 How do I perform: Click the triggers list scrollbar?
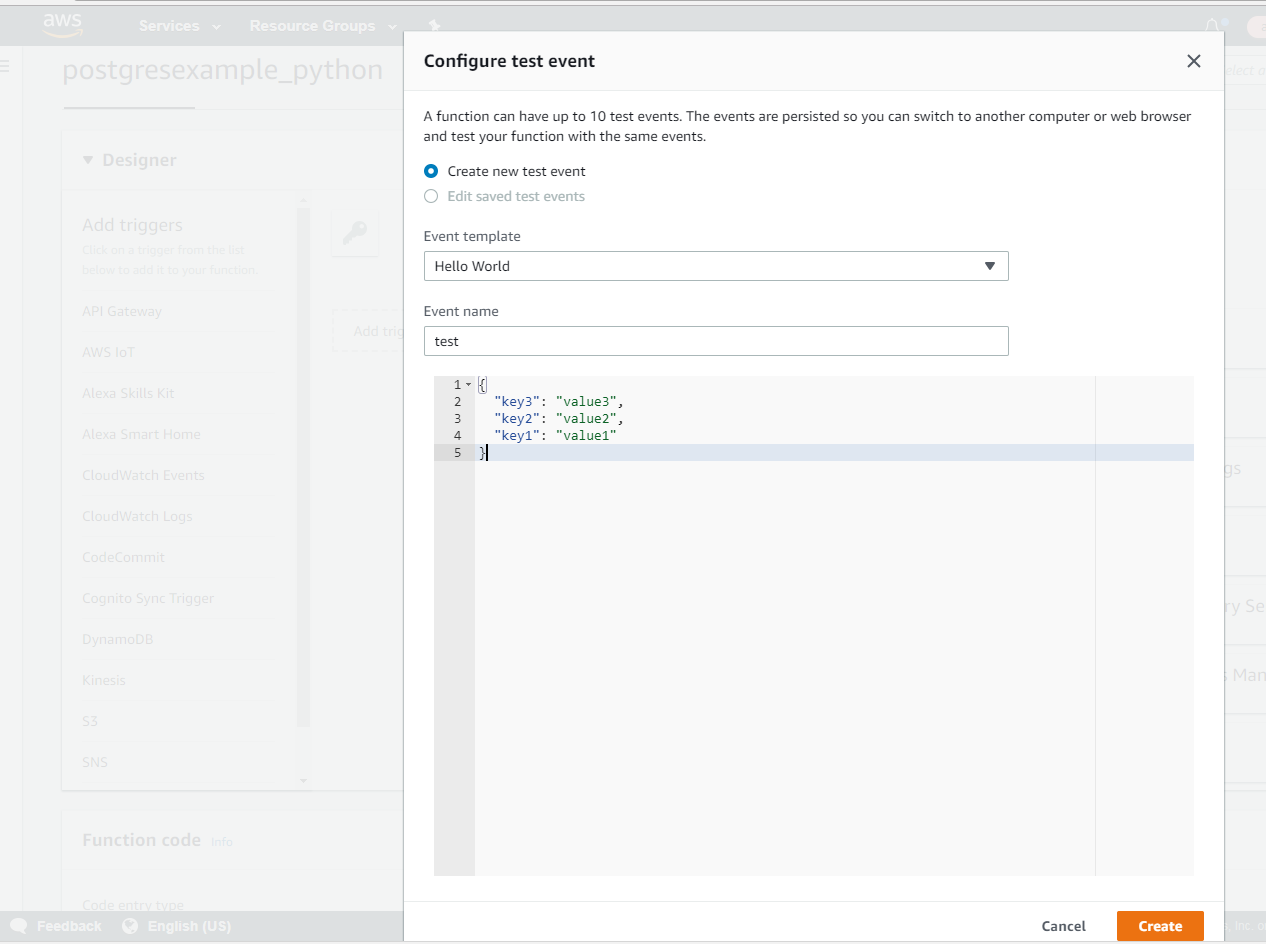coord(304,466)
